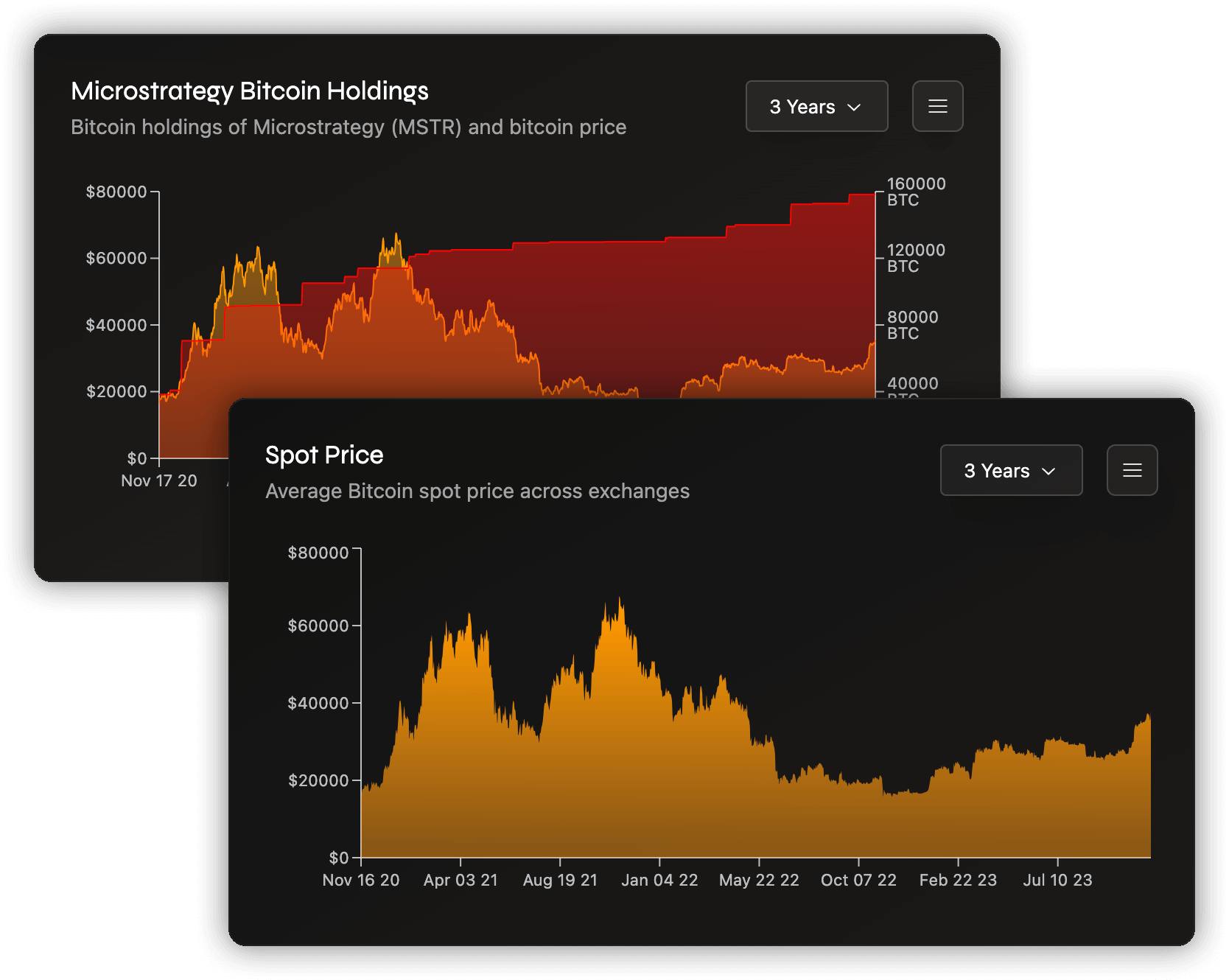This screenshot has width=1229, height=980.
Task: Click subtitle 'Bitcoin holdings of Microstrategy (MSTR) and bitcoin price'
Action: click(x=349, y=127)
